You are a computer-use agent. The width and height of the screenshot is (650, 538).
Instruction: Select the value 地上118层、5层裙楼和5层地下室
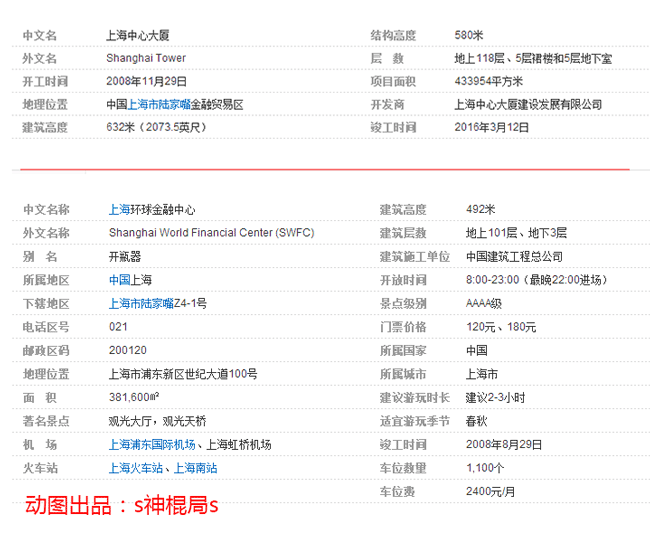[x=533, y=58]
